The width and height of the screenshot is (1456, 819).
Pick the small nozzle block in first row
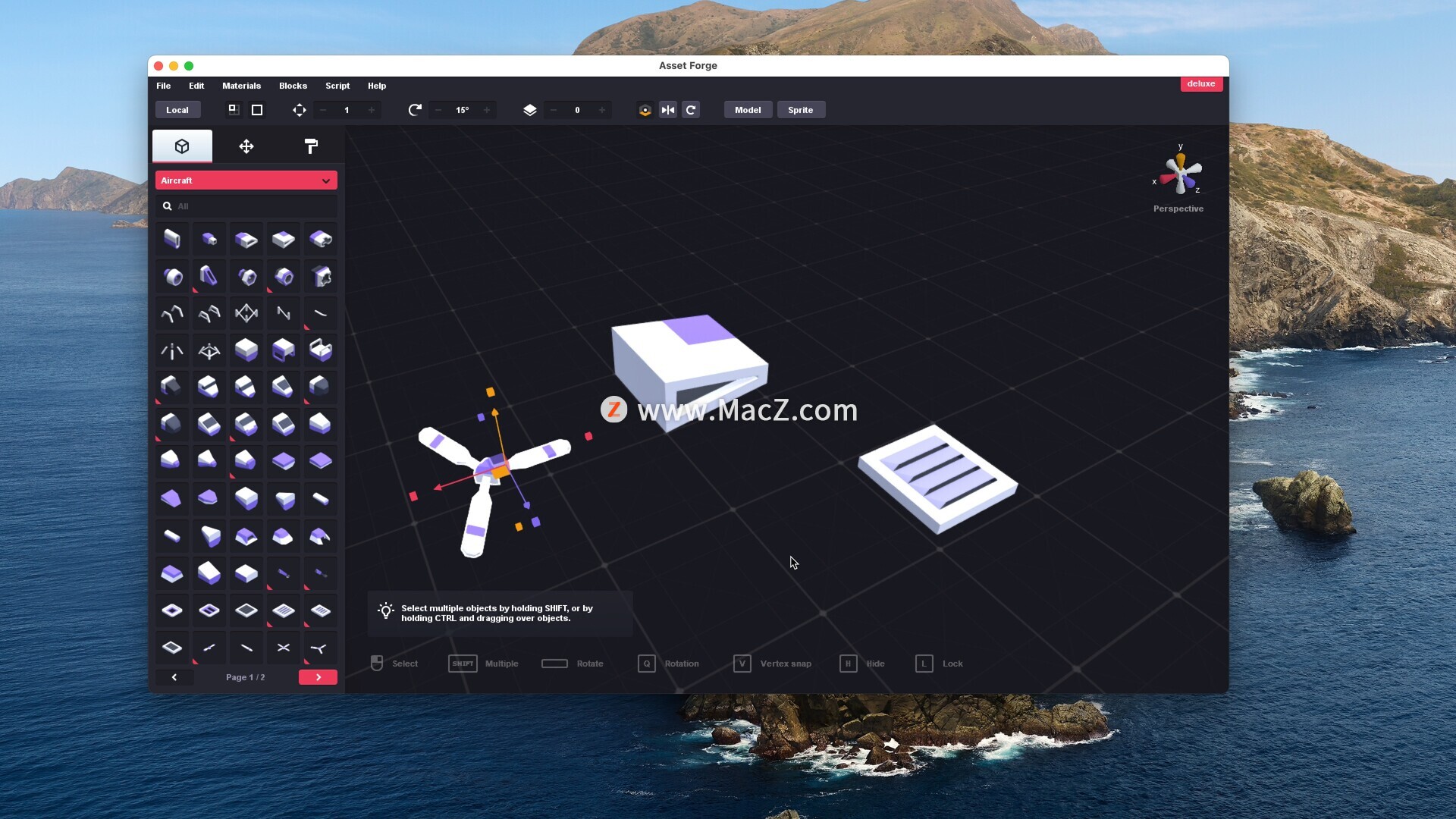pyautogui.click(x=209, y=240)
